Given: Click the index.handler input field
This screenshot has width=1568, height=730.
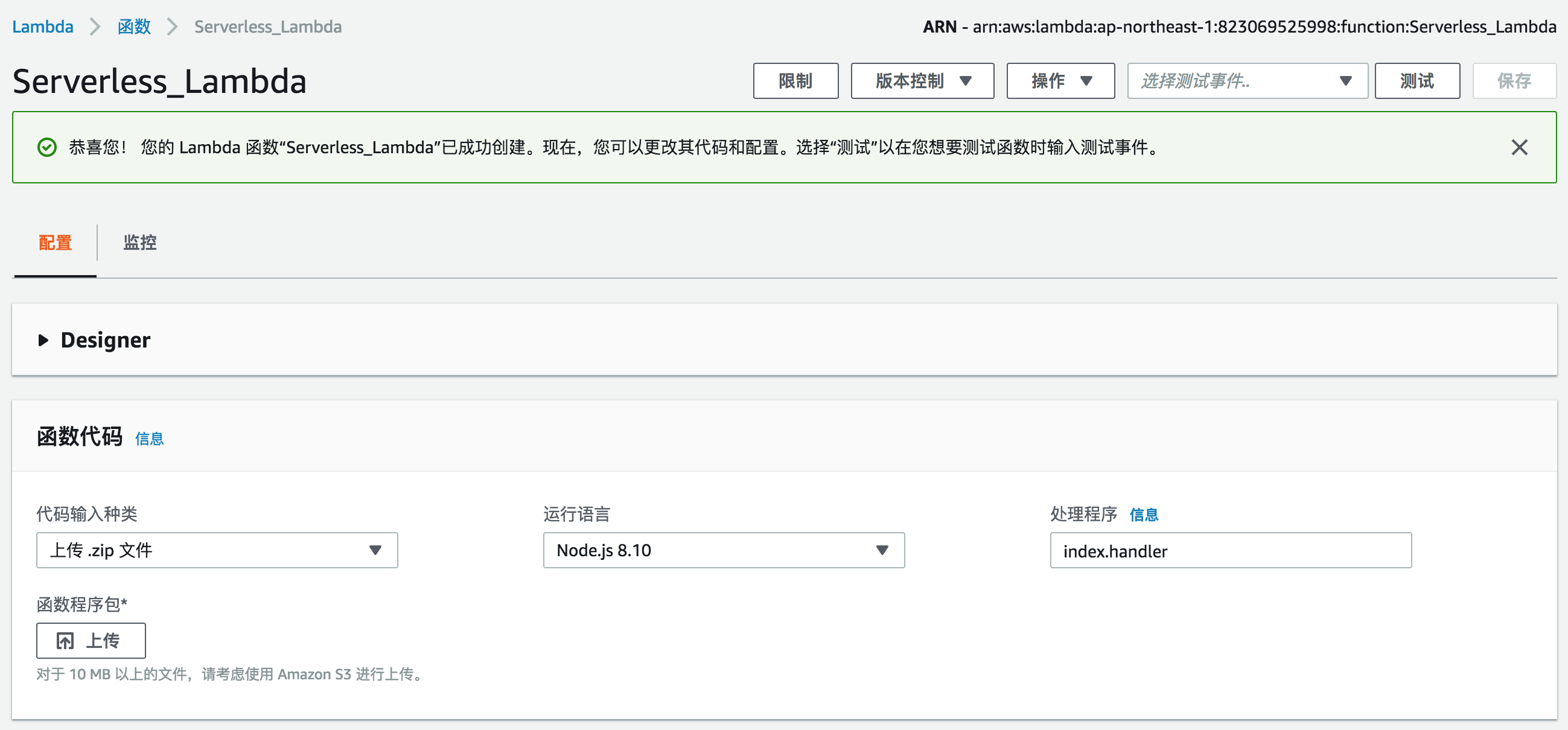Looking at the screenshot, I should 1229,551.
